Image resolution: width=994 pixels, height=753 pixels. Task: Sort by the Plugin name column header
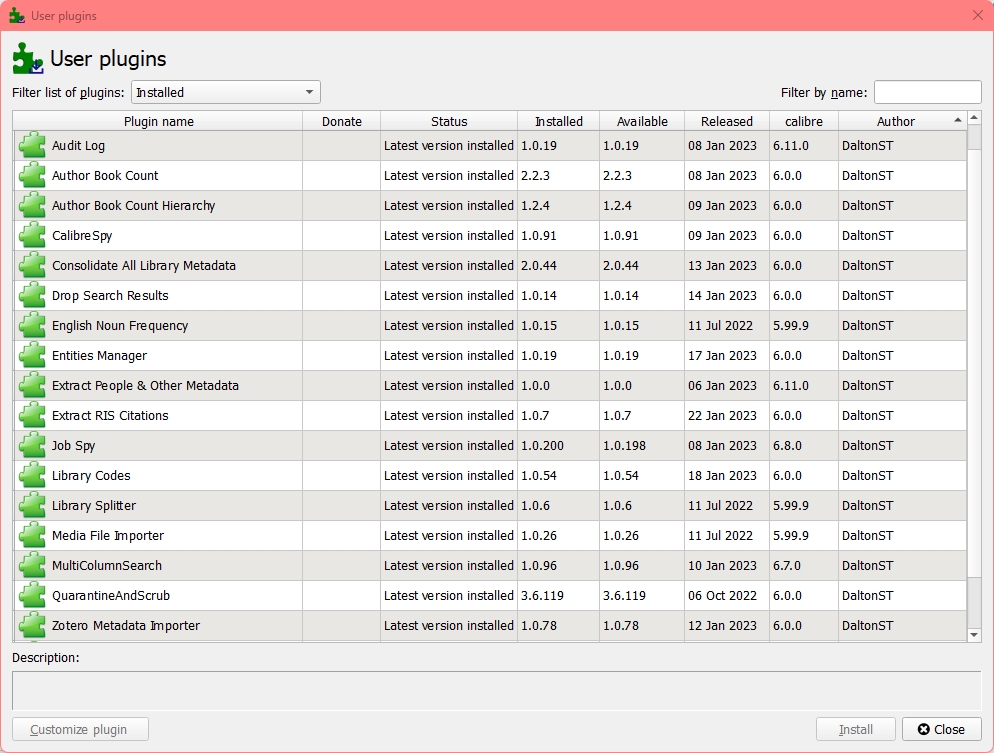point(158,121)
